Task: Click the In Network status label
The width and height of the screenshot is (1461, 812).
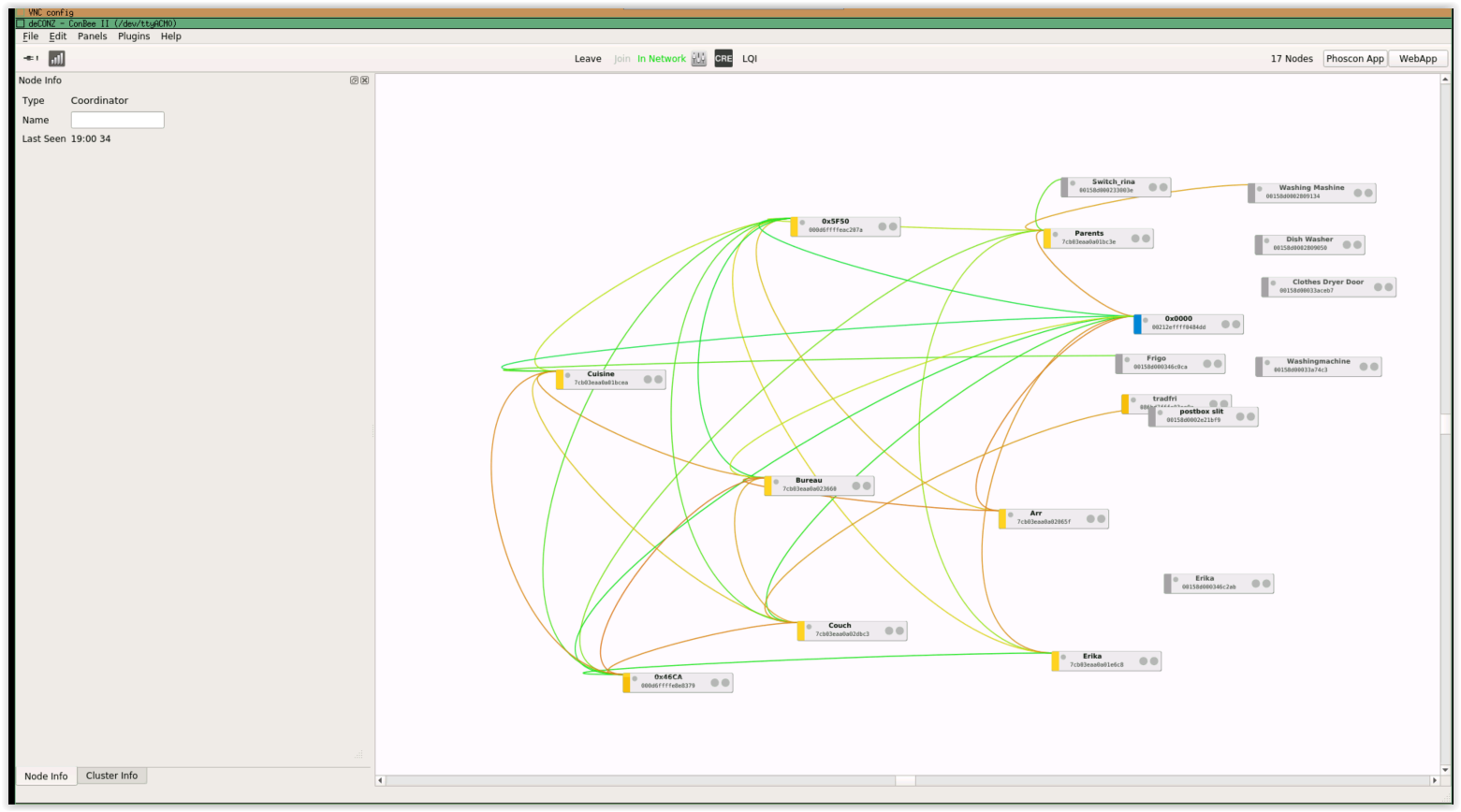Action: tap(662, 58)
